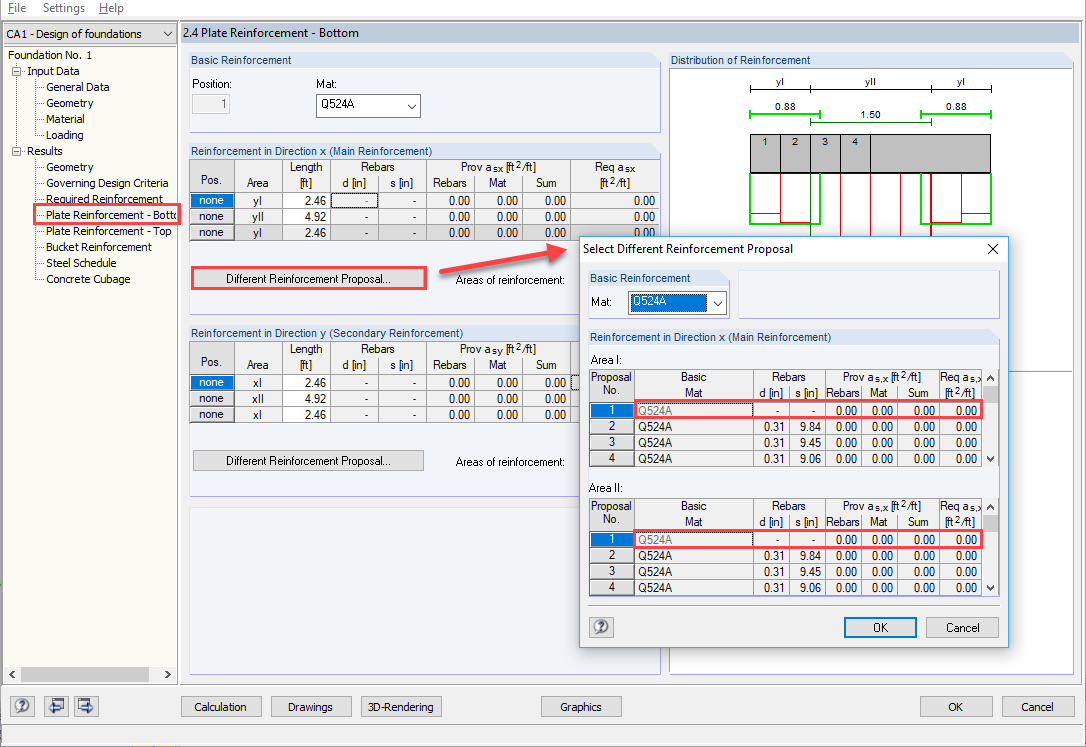Screen dimensions: 1086x747
Task: Click the main window OK button
Action: [955, 706]
